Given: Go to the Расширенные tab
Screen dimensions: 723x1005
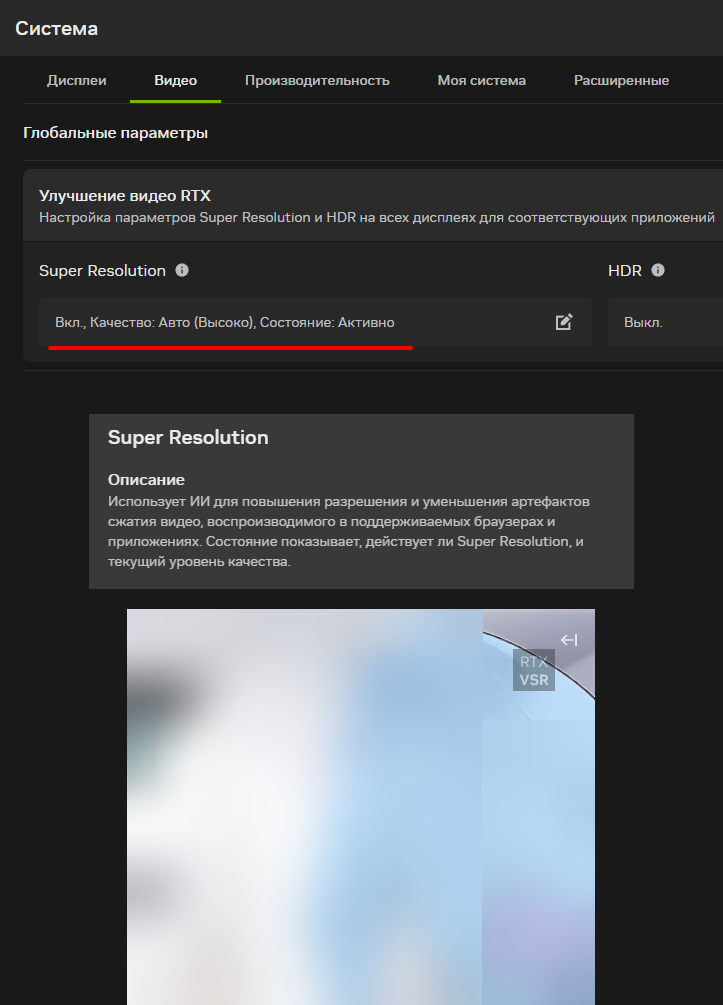Looking at the screenshot, I should [x=621, y=81].
